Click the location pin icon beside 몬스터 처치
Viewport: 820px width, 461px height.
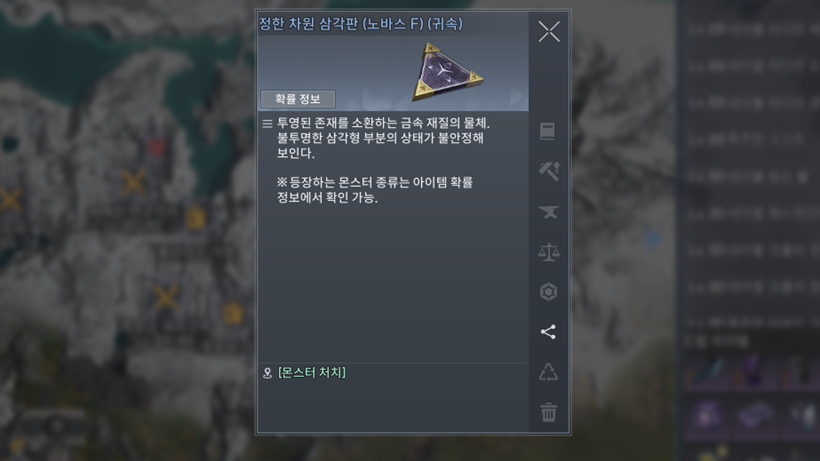267,373
